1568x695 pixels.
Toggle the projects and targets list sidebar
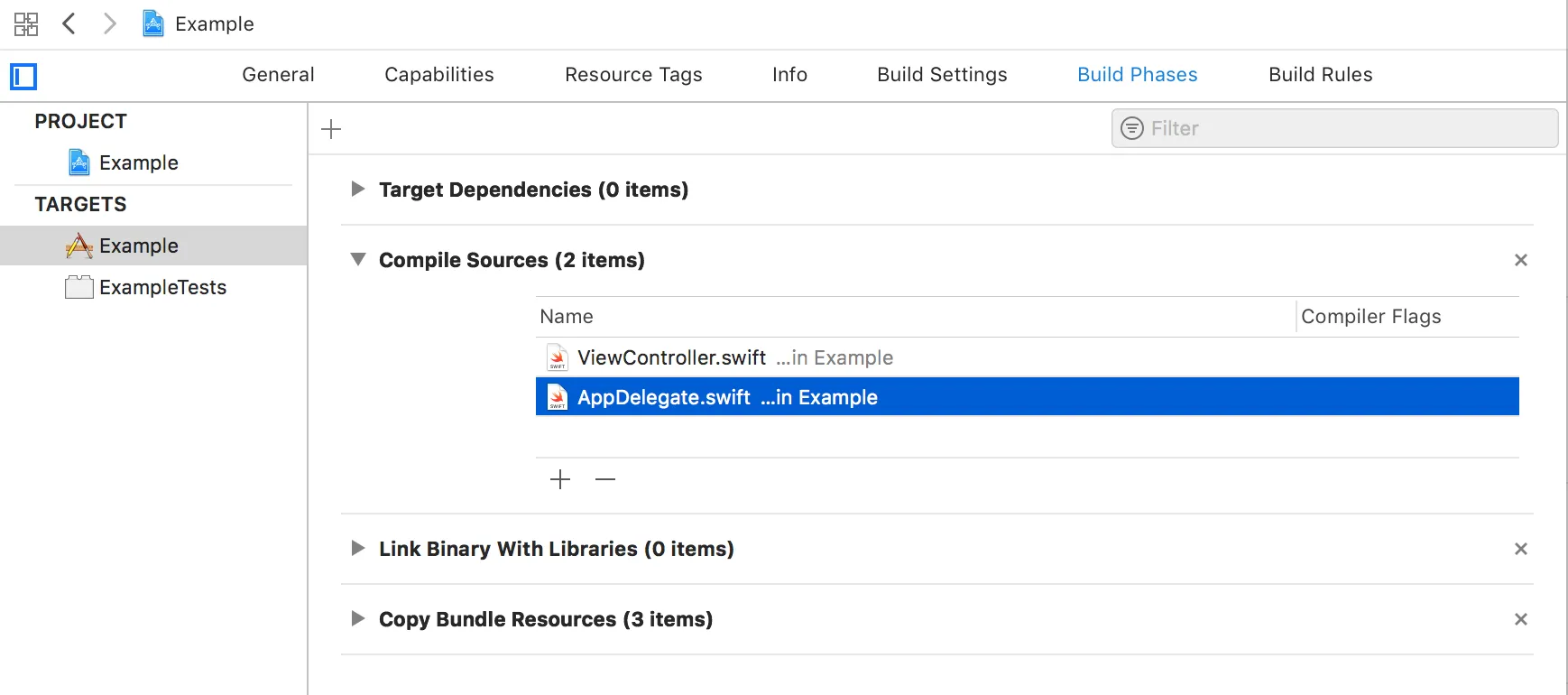point(23,77)
